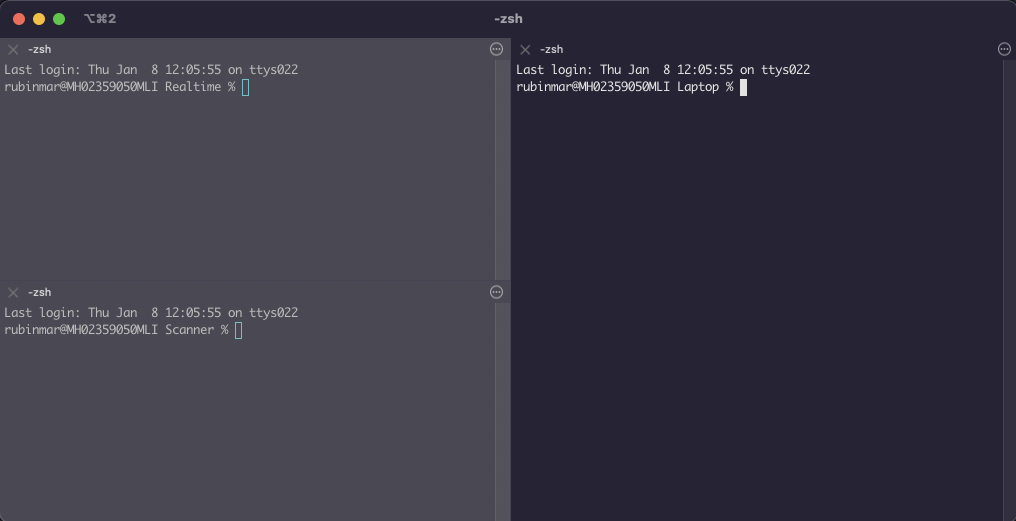Click the Scanner pane scrollbar track
1016x521 pixels.
point(503,412)
